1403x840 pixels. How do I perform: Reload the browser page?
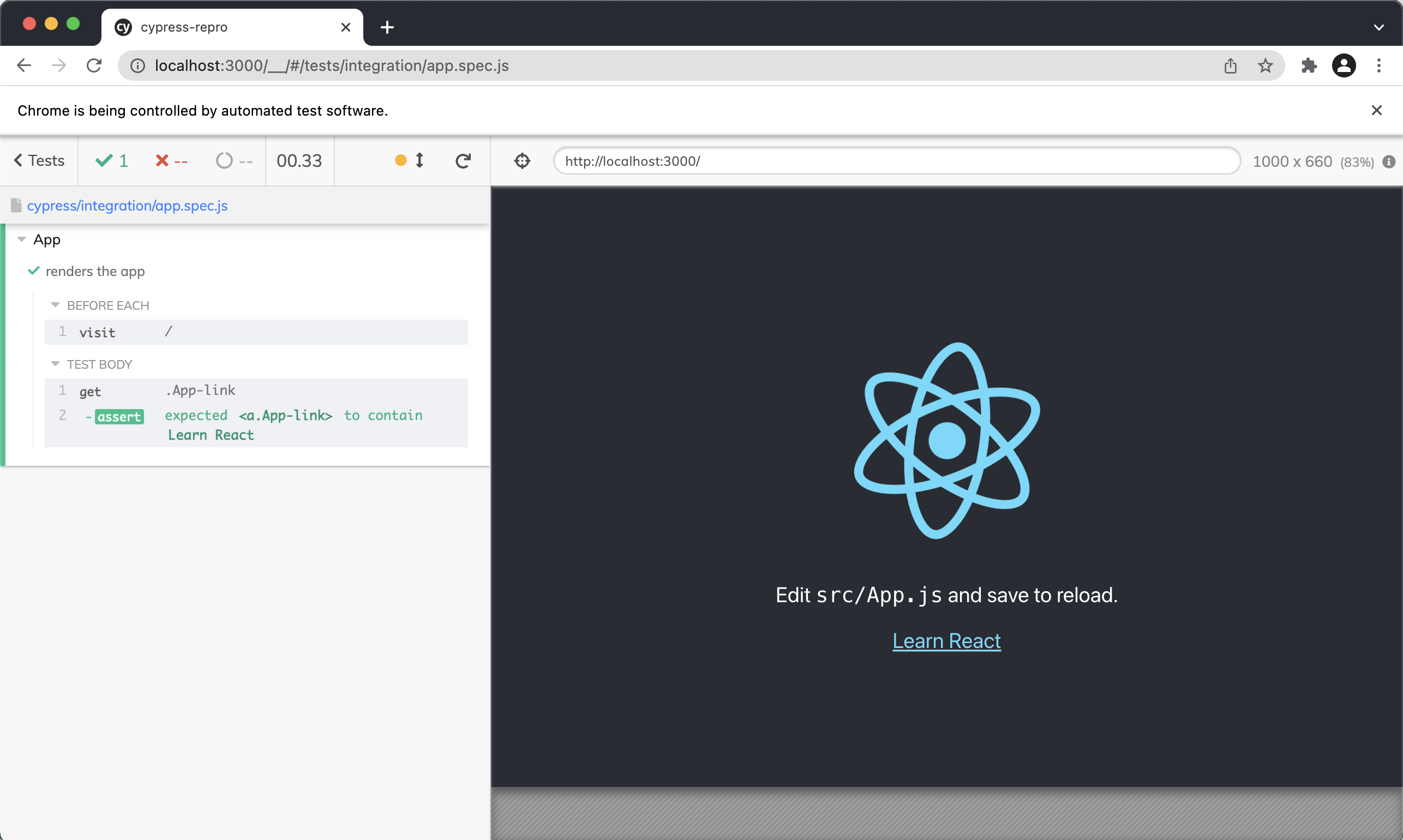(x=94, y=65)
